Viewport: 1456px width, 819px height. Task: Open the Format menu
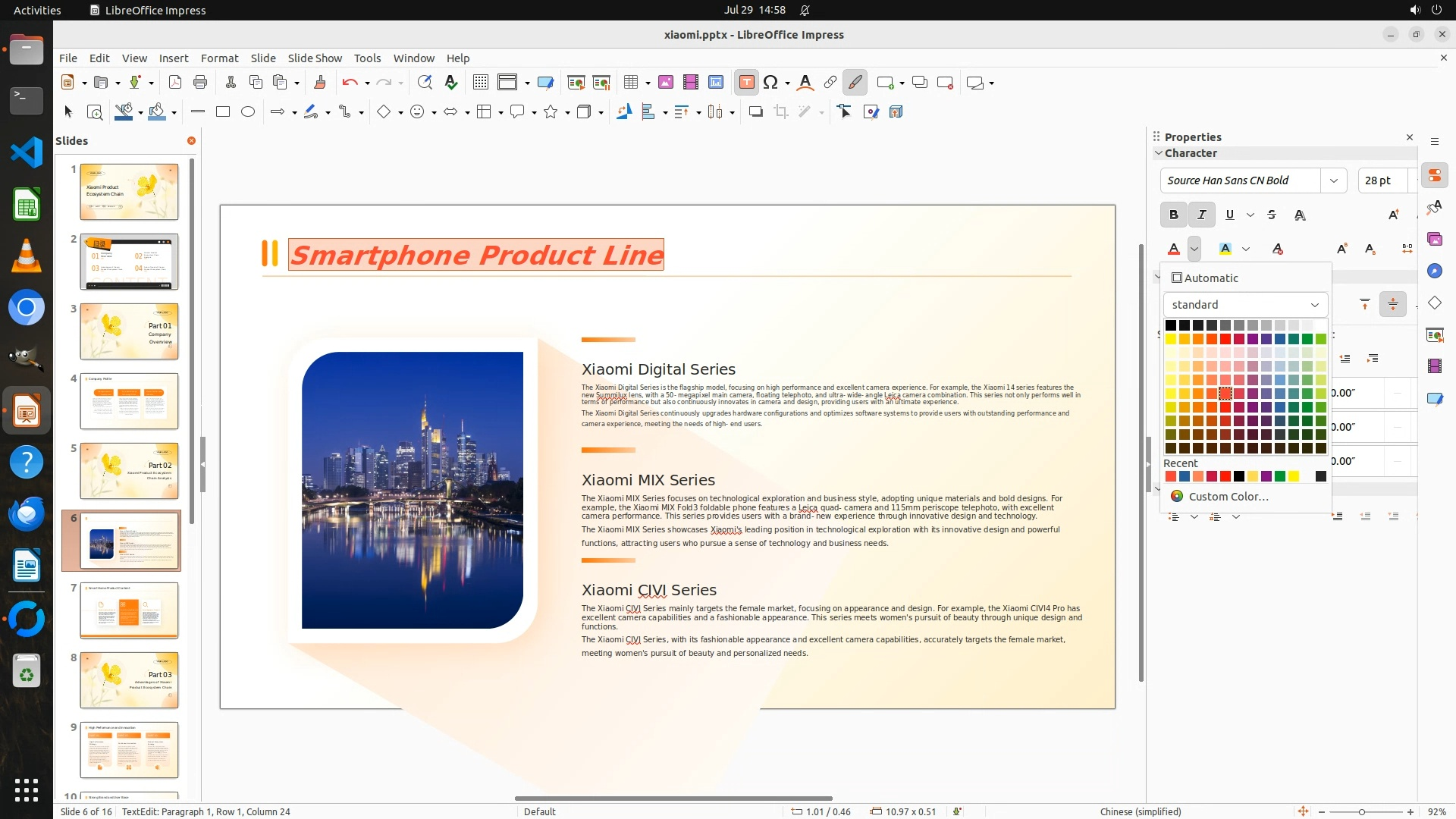coord(219,58)
